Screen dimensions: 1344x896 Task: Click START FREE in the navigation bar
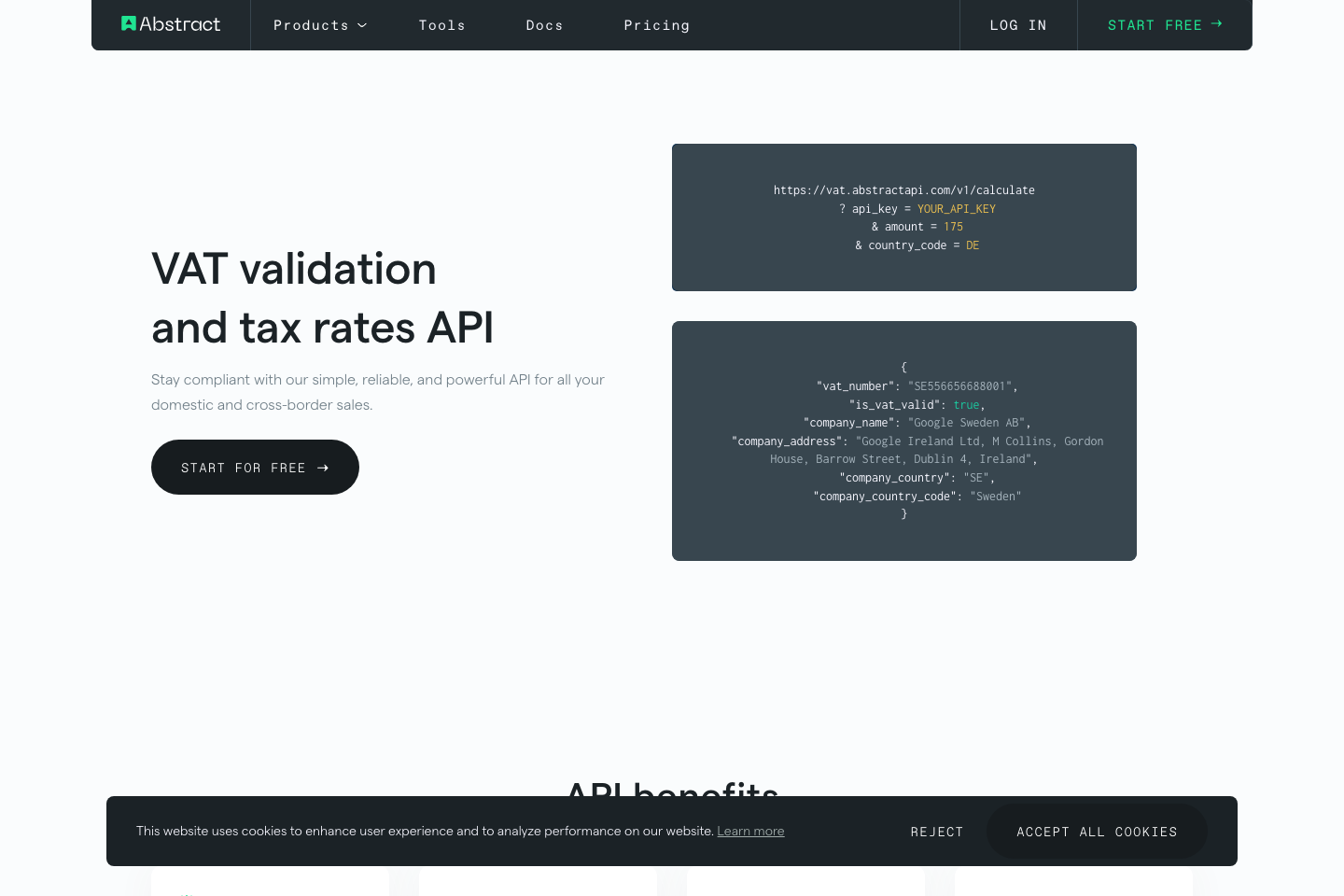click(x=1155, y=25)
